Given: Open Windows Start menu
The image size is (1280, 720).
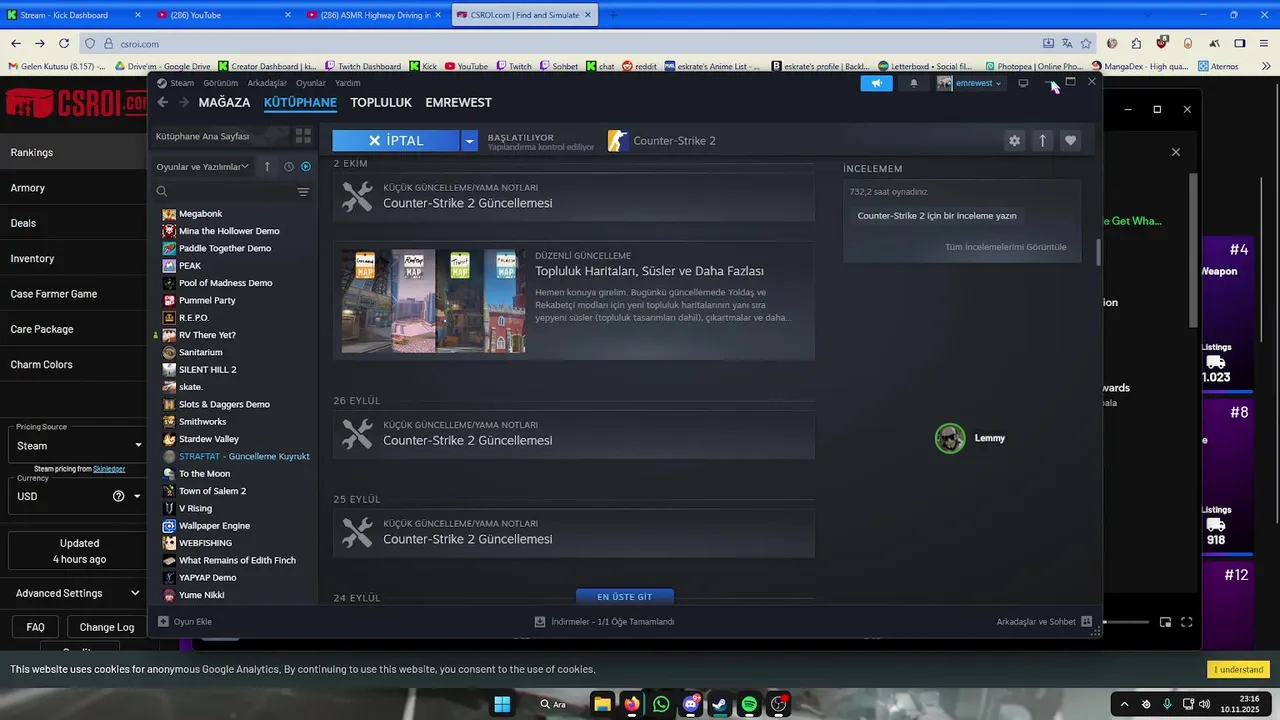Looking at the screenshot, I should tap(502, 704).
